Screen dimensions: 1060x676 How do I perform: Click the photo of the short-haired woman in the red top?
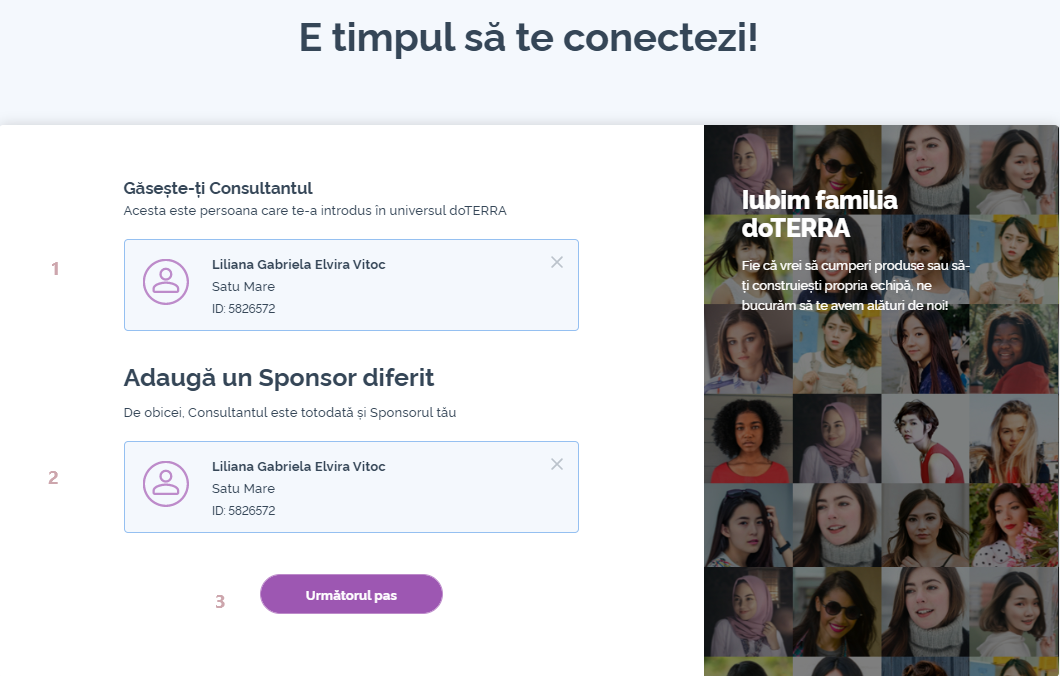[x=925, y=438]
